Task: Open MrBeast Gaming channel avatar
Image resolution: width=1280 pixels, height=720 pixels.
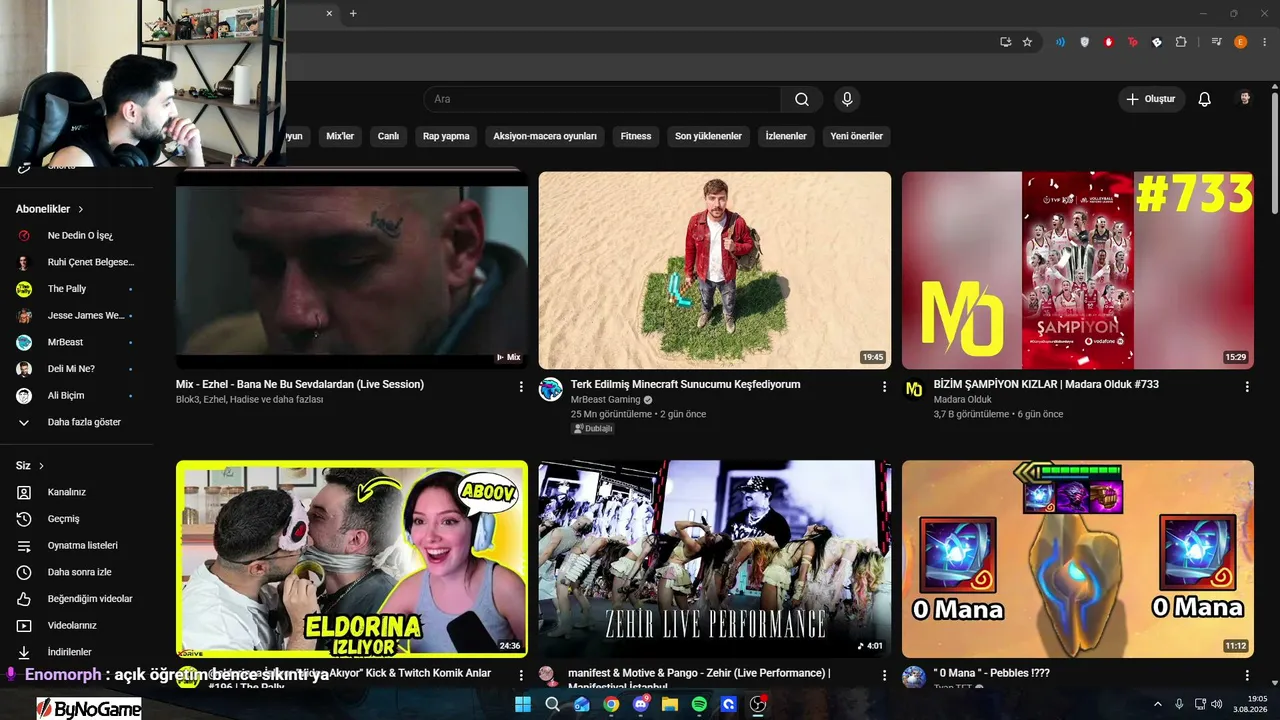Action: [x=551, y=389]
